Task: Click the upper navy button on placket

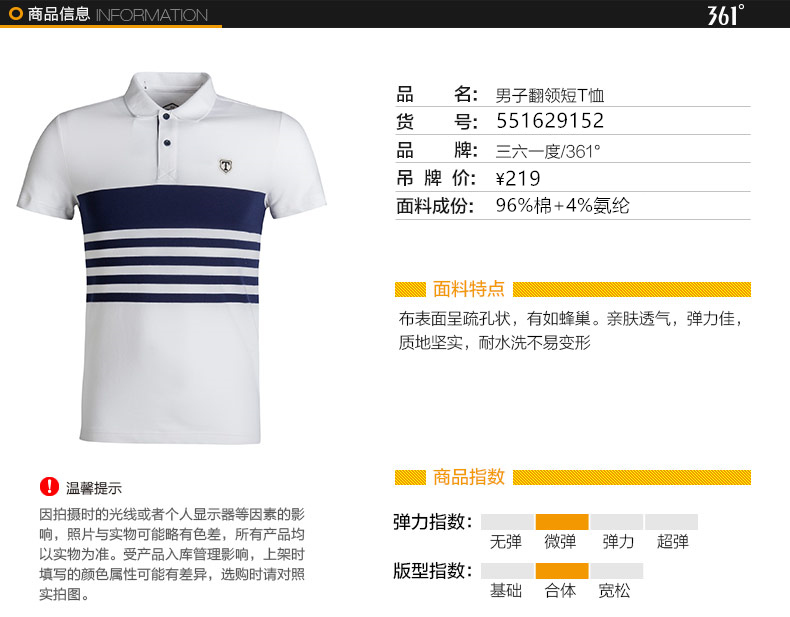Action: [x=166, y=117]
